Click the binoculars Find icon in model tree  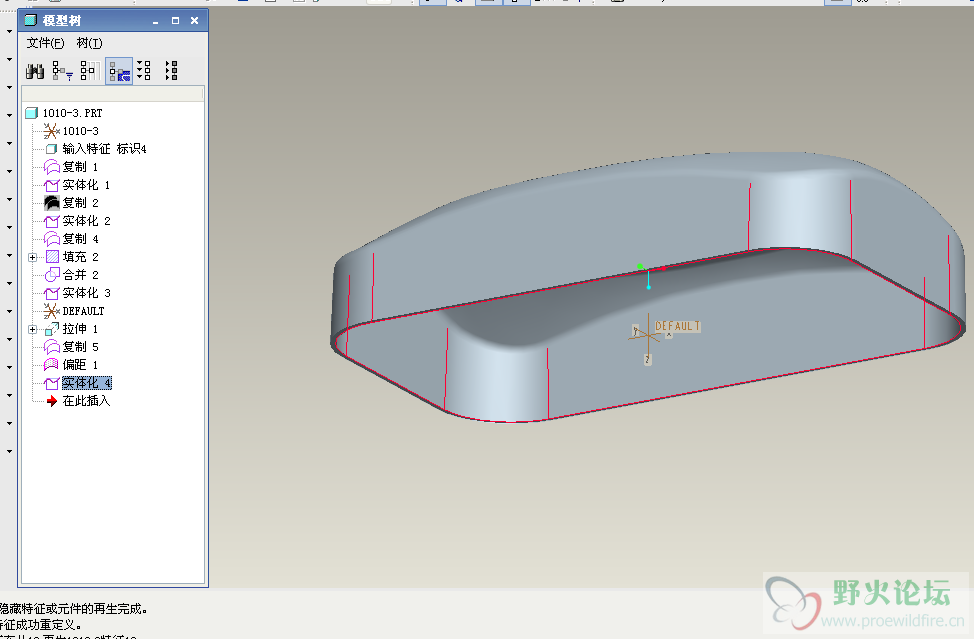click(35, 71)
